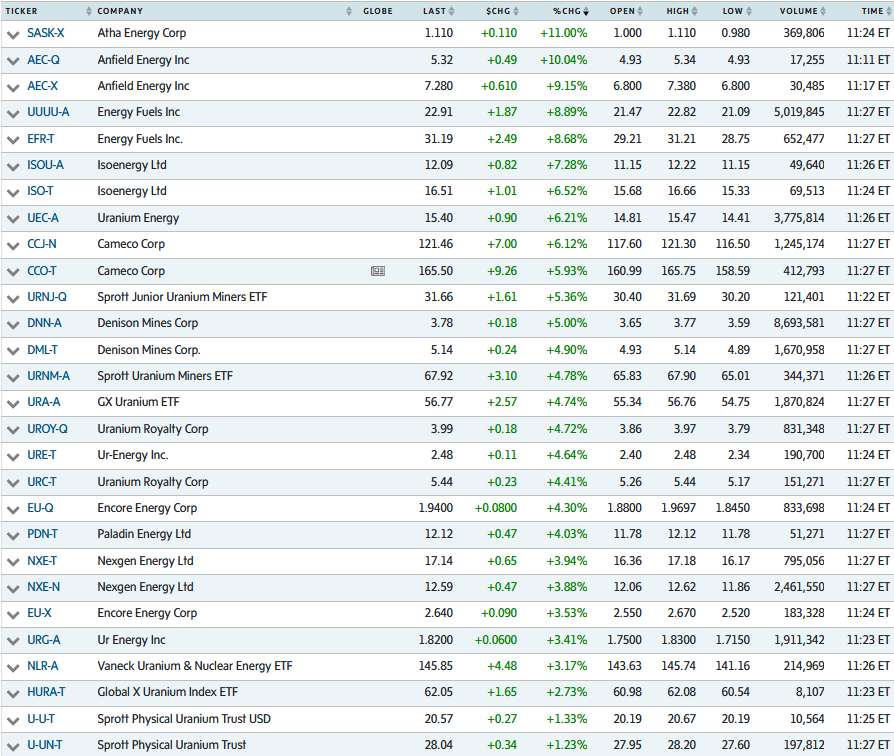This screenshot has width=894, height=756.
Task: Open the ISO-T ticker link
Action: tap(40, 191)
